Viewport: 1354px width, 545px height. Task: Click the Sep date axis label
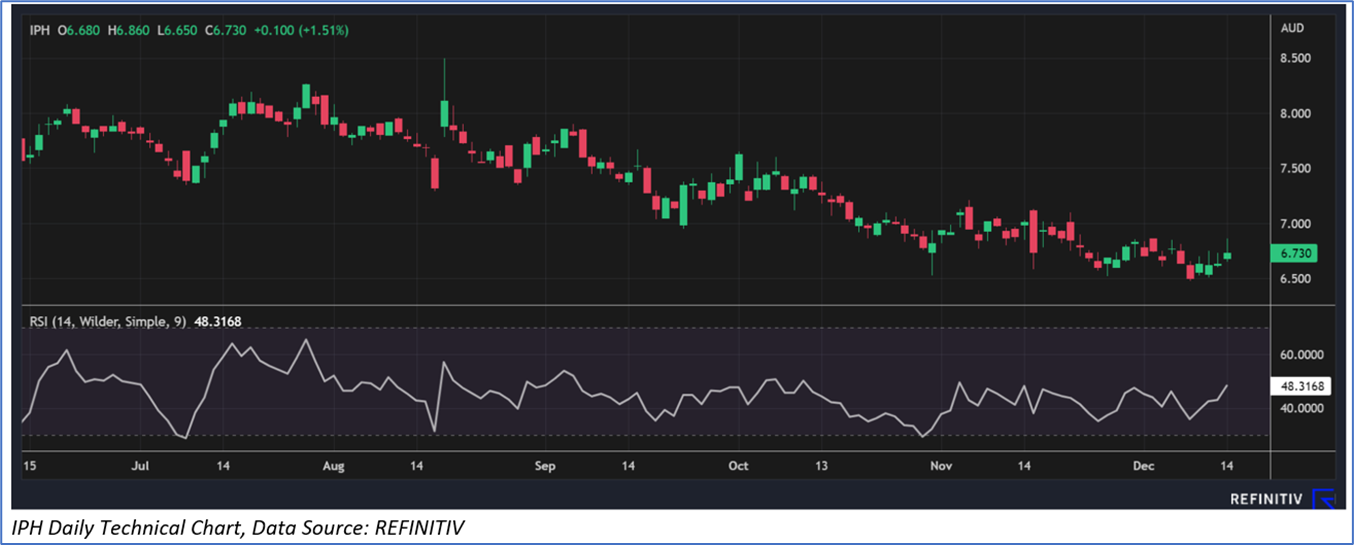545,466
